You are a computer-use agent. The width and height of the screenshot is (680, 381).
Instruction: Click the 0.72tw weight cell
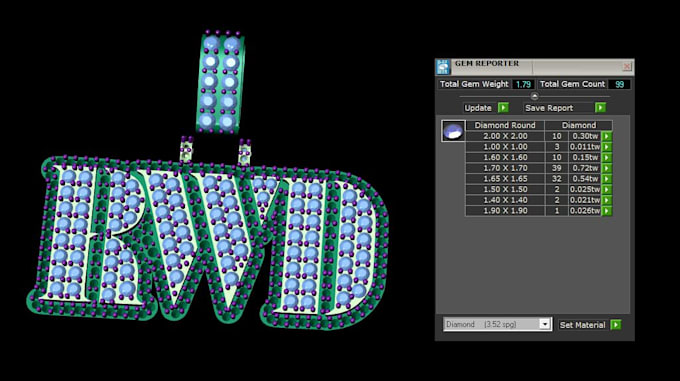pos(585,168)
